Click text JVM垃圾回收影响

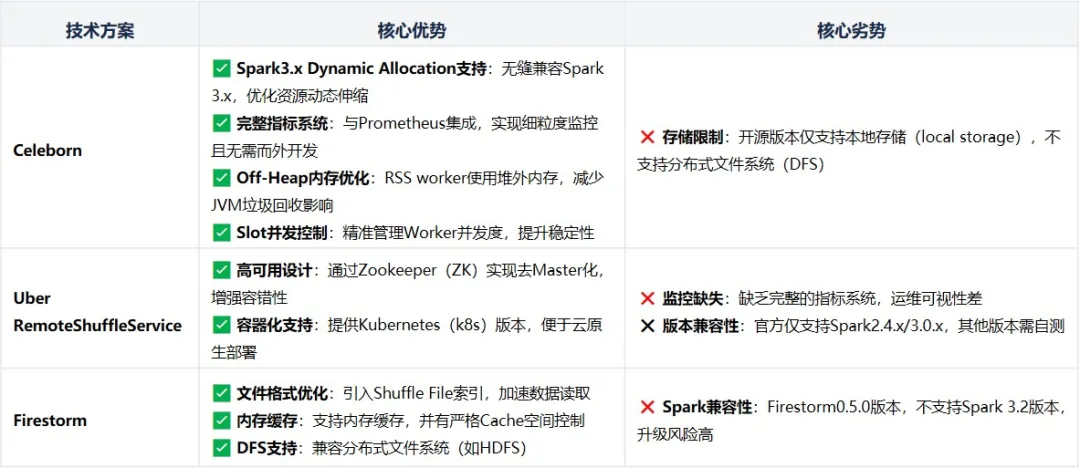pyautogui.click(x=273, y=205)
